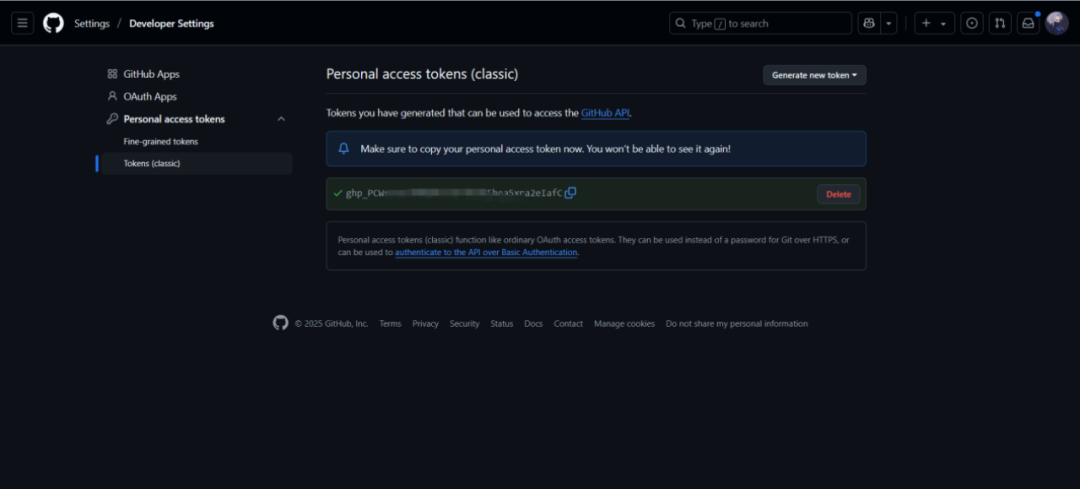Screen dimensions: 1080x489
Task: Click 'Do not share my personal information'
Action: (x=736, y=324)
